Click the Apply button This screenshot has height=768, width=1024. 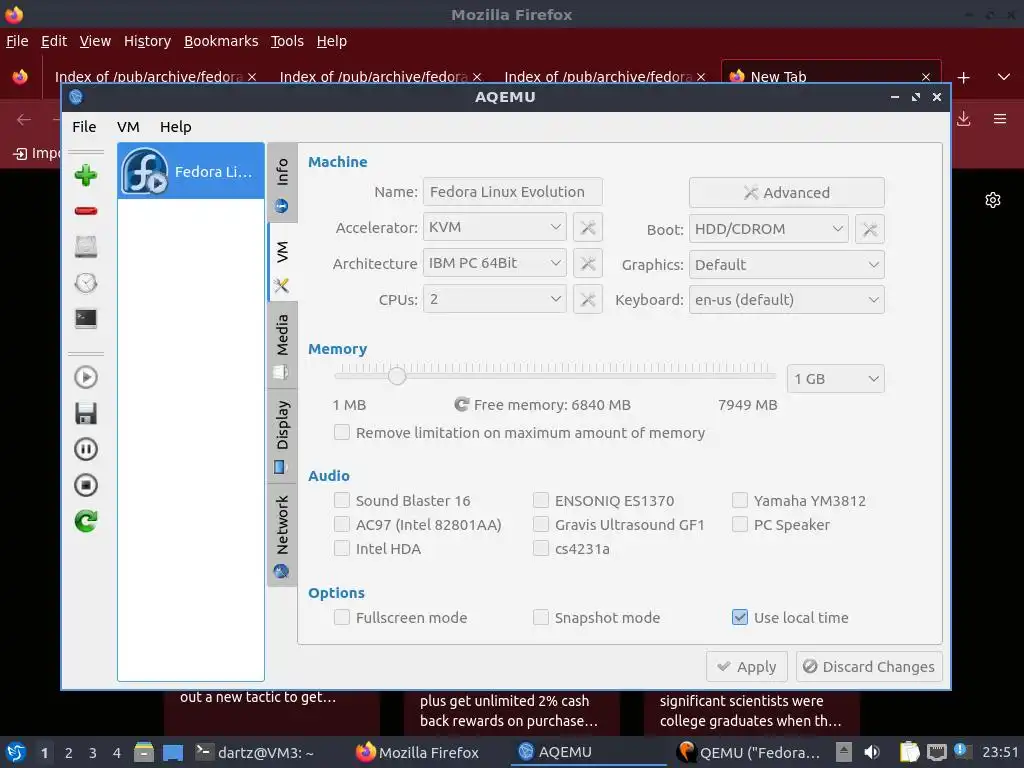(746, 666)
